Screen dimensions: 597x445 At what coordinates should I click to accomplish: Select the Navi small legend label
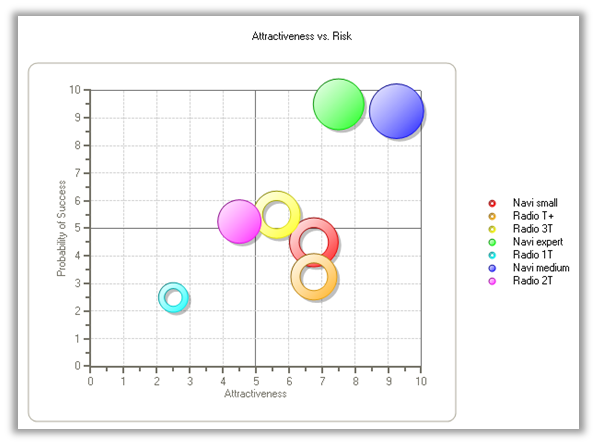(535, 203)
